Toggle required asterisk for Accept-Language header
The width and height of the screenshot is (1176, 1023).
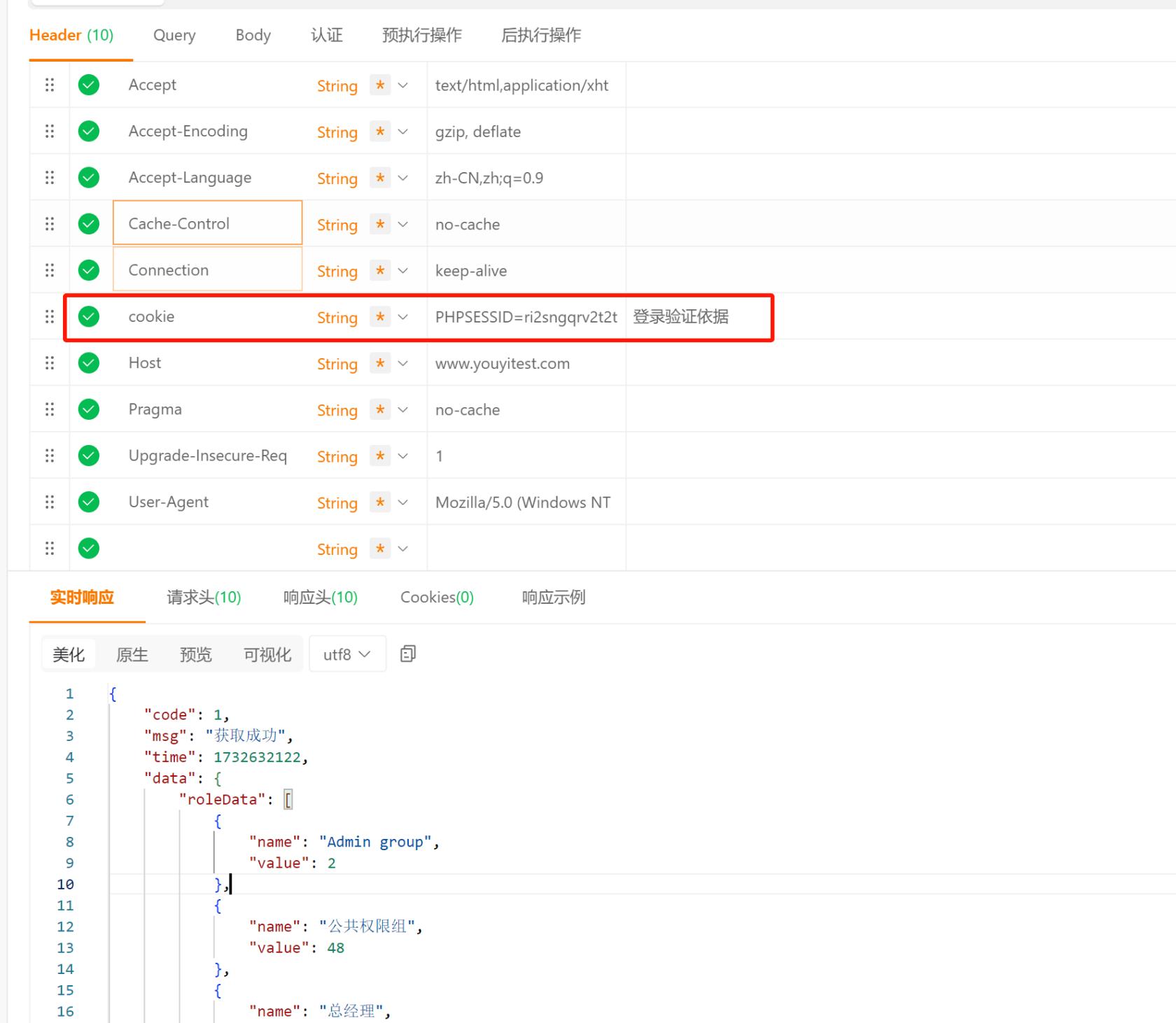(380, 177)
